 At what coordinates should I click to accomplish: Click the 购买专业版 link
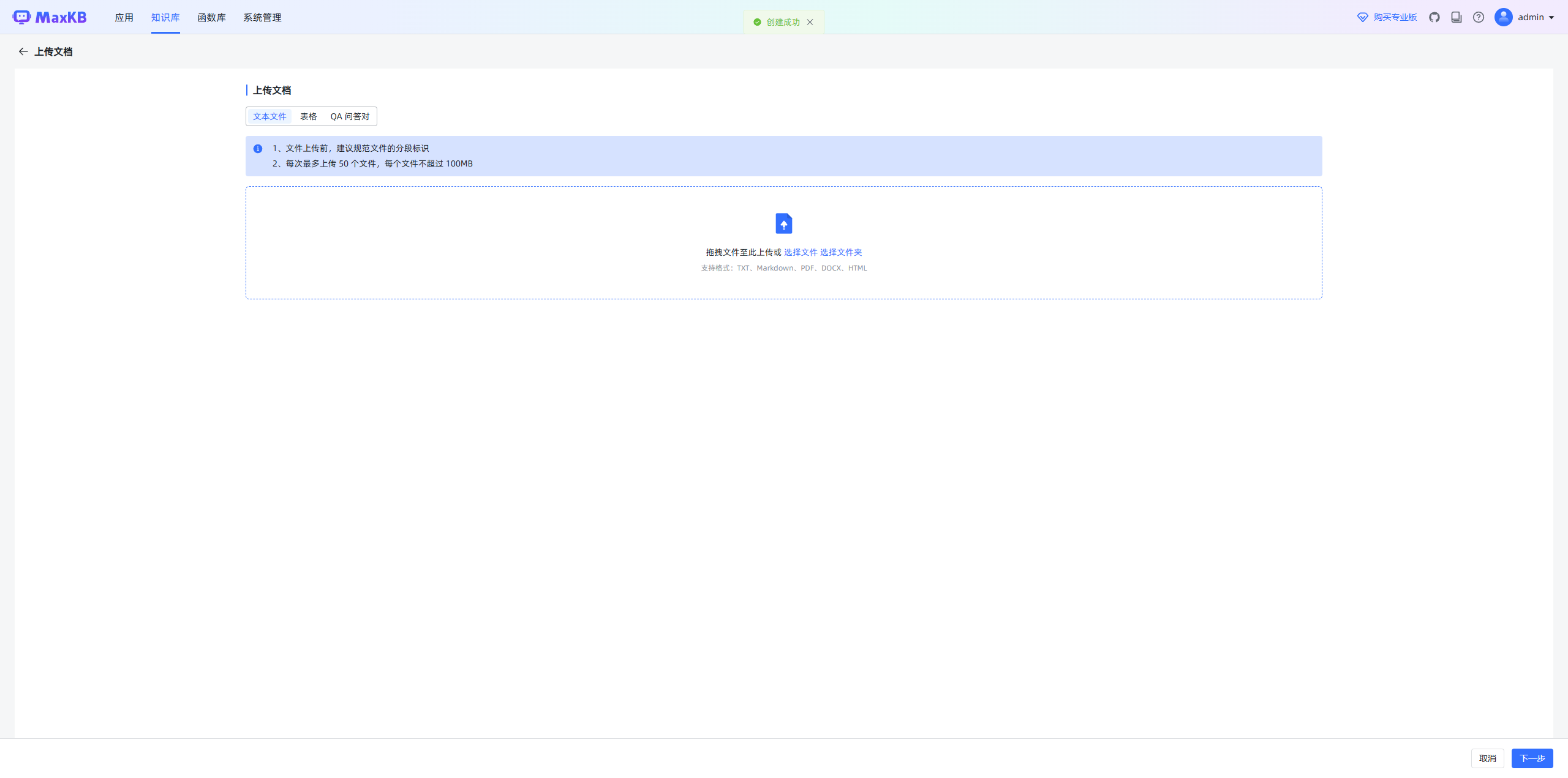1395,17
